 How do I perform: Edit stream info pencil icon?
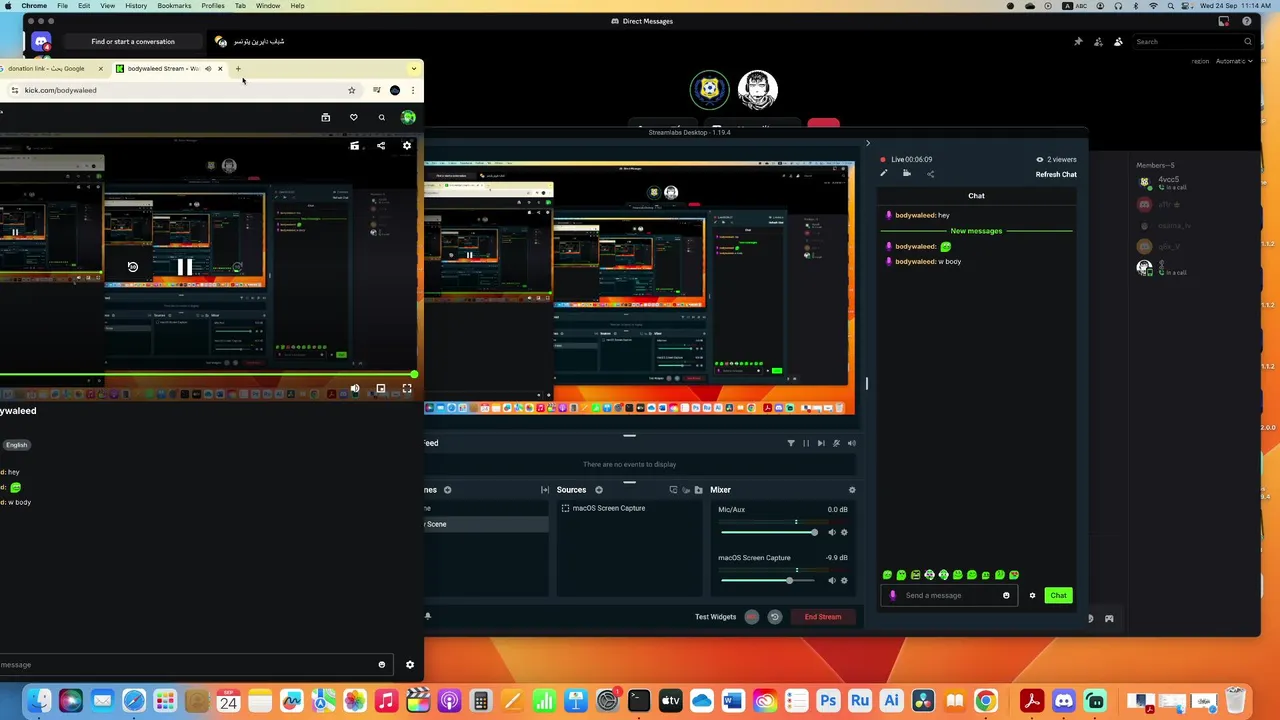883,174
